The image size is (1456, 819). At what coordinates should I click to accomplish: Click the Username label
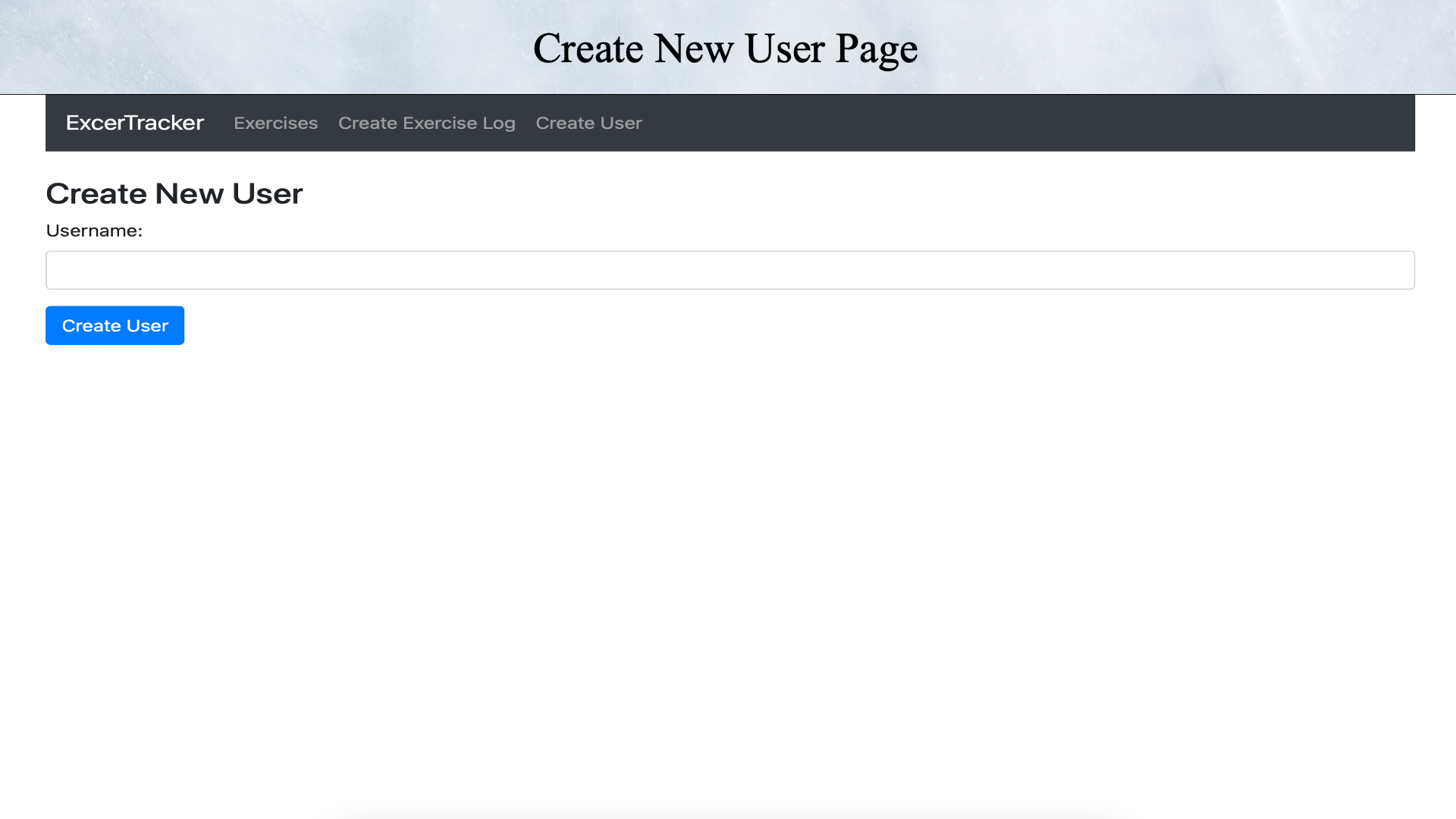pyautogui.click(x=94, y=230)
